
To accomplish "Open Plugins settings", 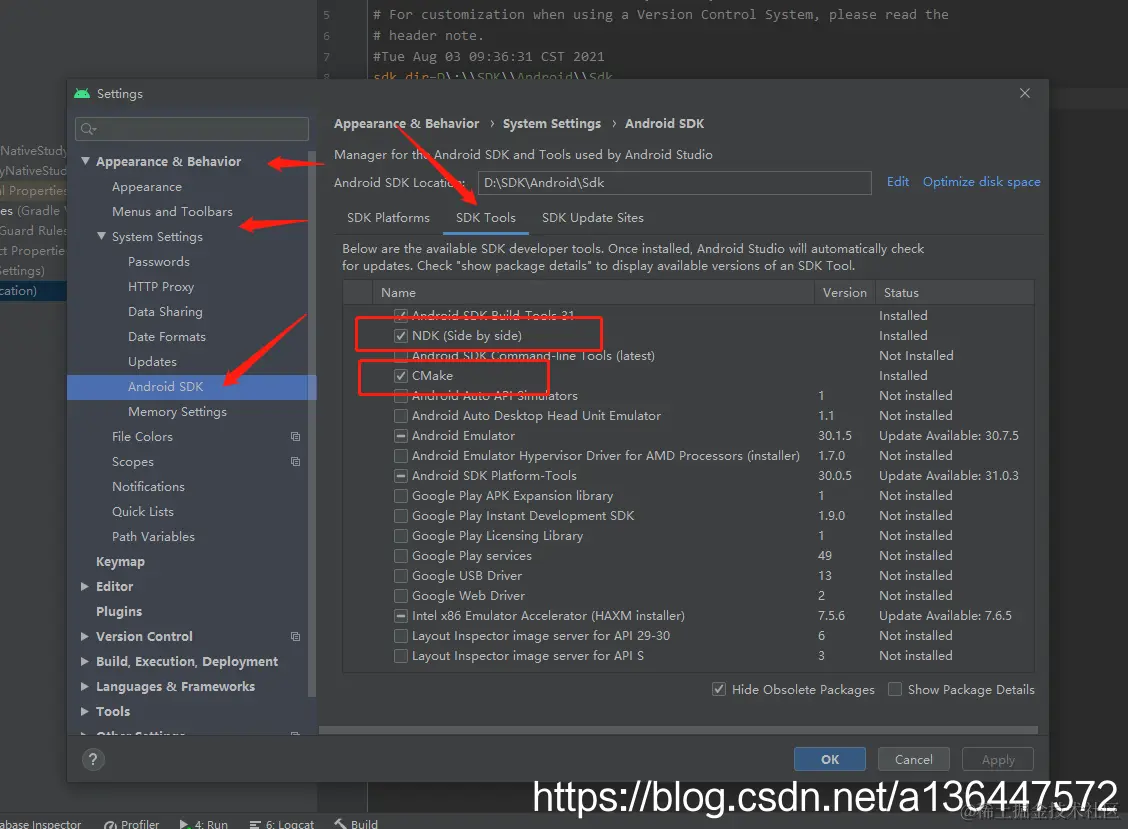I will click(x=119, y=612).
